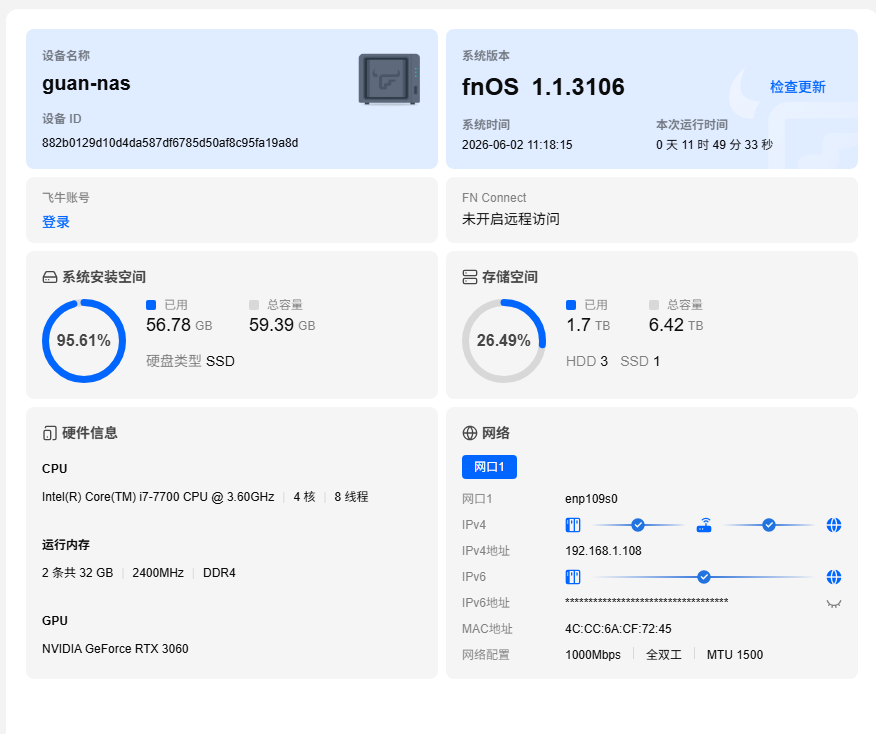Click the internet globe icon in IPv4 row
The image size is (876, 734).
834,525
